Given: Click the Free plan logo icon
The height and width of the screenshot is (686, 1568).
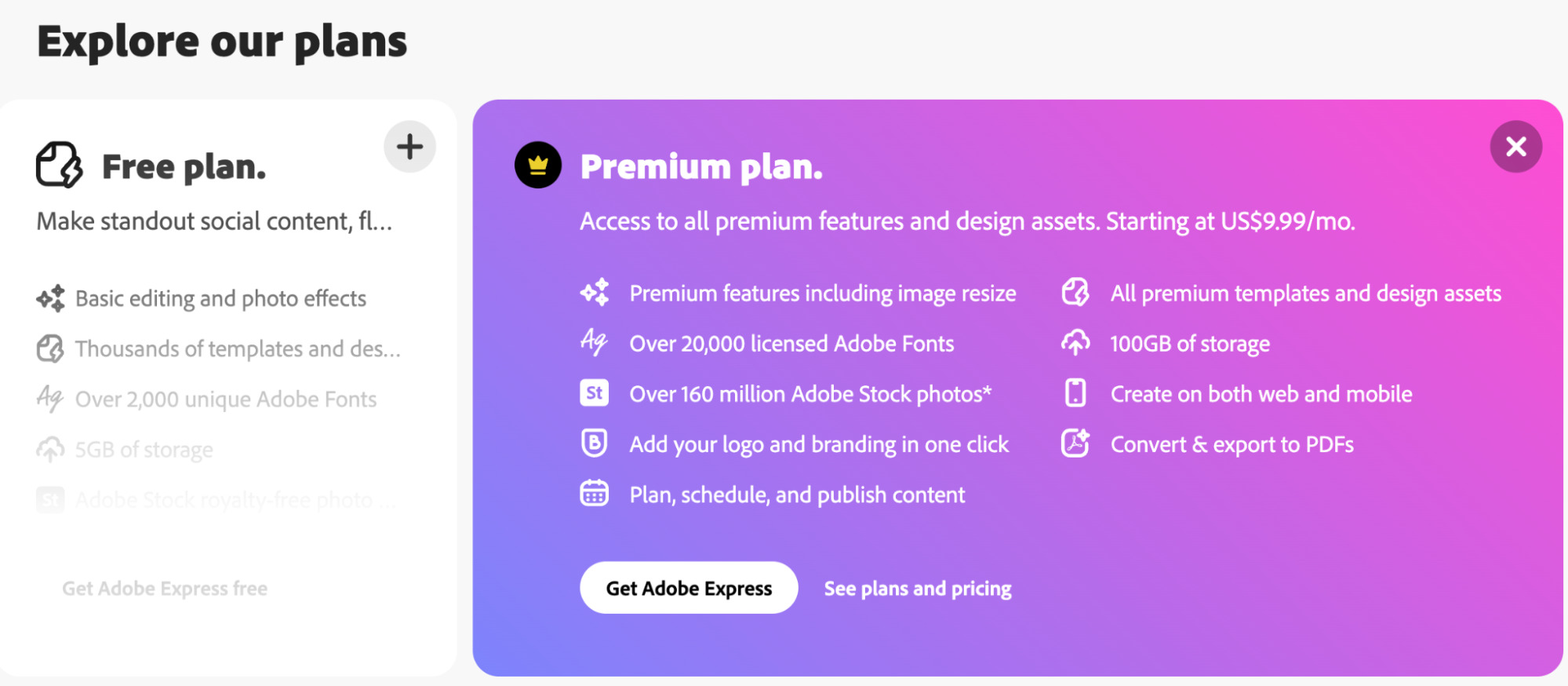Looking at the screenshot, I should coord(59,163).
